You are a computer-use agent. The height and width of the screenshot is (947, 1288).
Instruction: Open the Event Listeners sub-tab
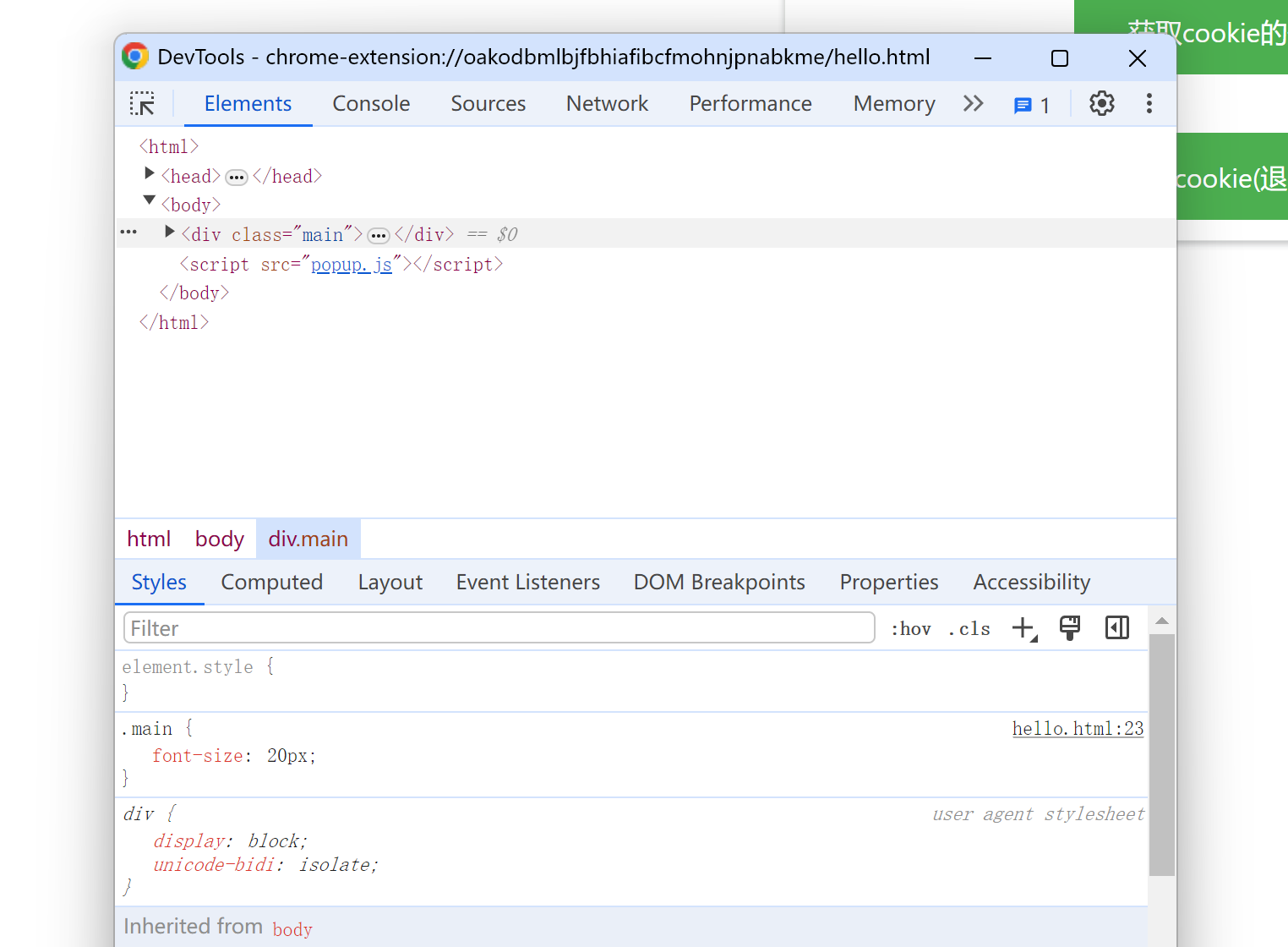pyautogui.click(x=528, y=583)
